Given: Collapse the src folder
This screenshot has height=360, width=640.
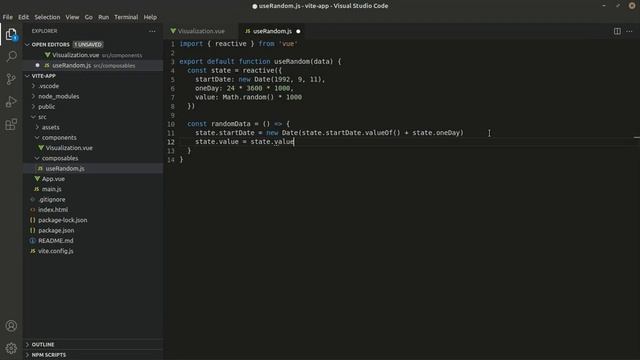Looking at the screenshot, I should [42, 117].
